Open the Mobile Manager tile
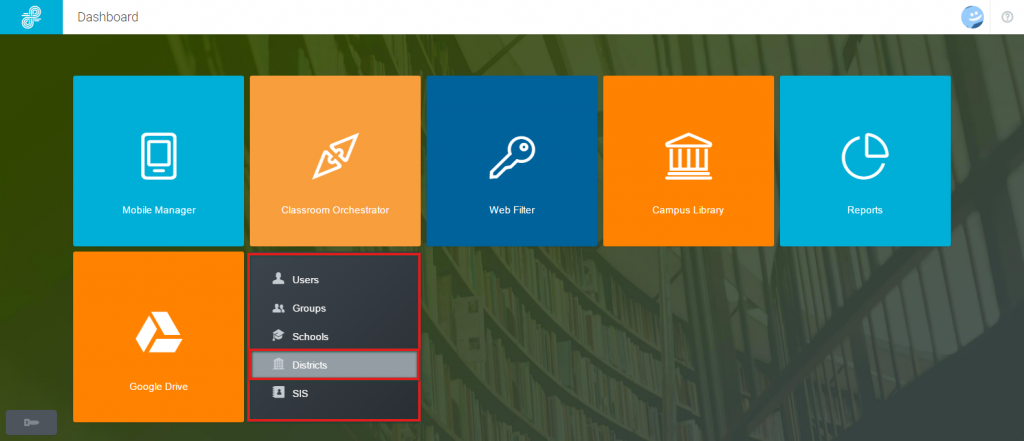 coord(159,161)
